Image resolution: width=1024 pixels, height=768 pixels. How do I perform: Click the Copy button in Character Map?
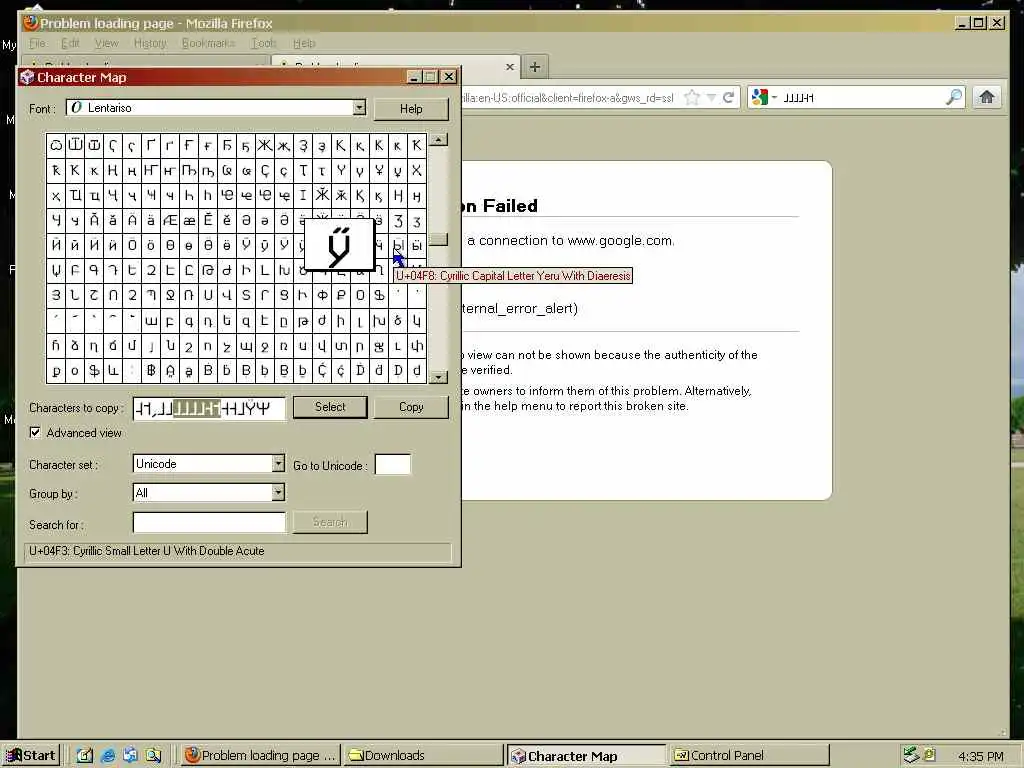pyautogui.click(x=411, y=407)
